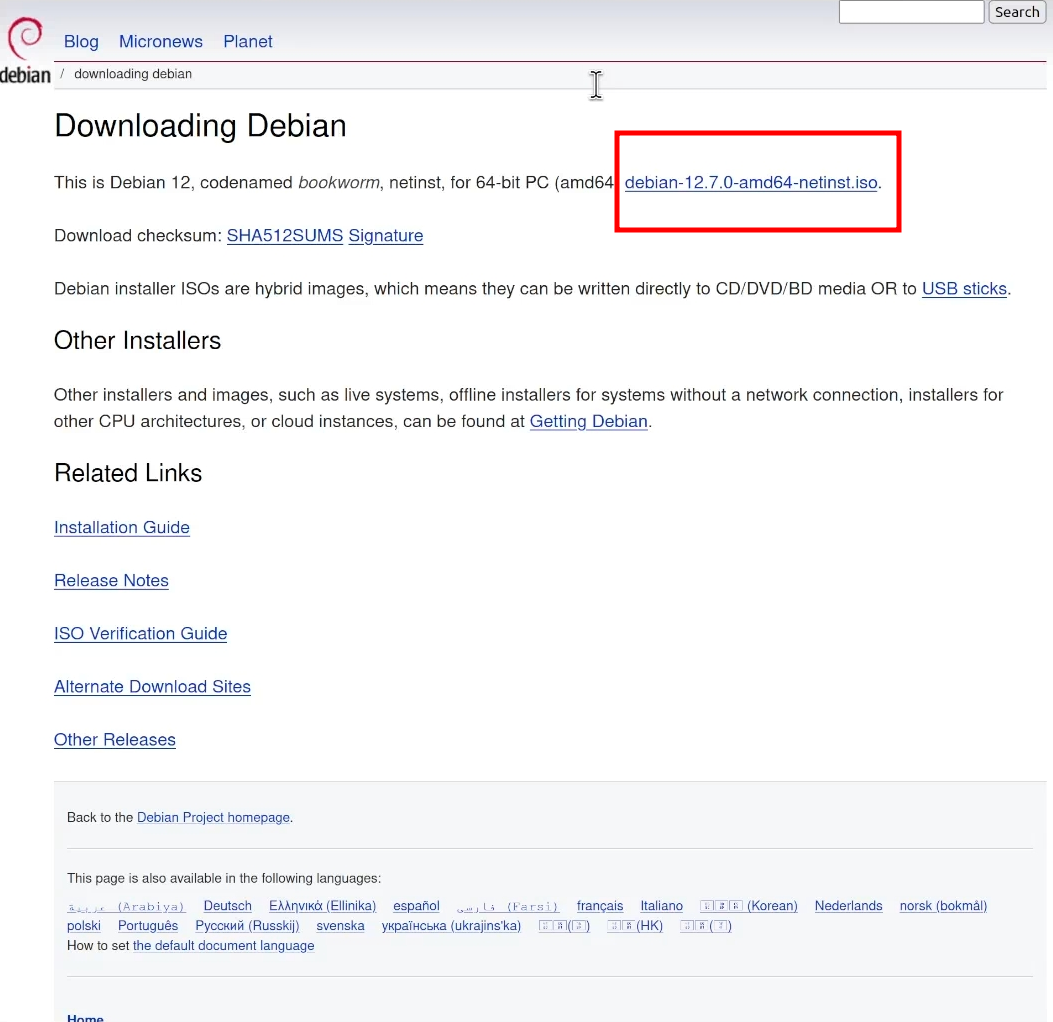The width and height of the screenshot is (1053, 1022).
Task: Select the Farsi language link
Action: (x=508, y=906)
